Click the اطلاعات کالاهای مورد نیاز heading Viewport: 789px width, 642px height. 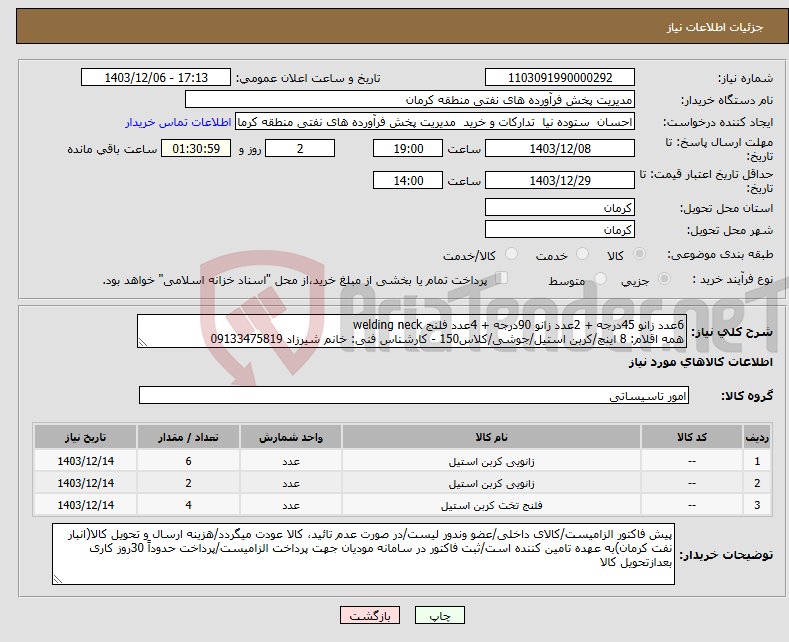click(x=700, y=362)
